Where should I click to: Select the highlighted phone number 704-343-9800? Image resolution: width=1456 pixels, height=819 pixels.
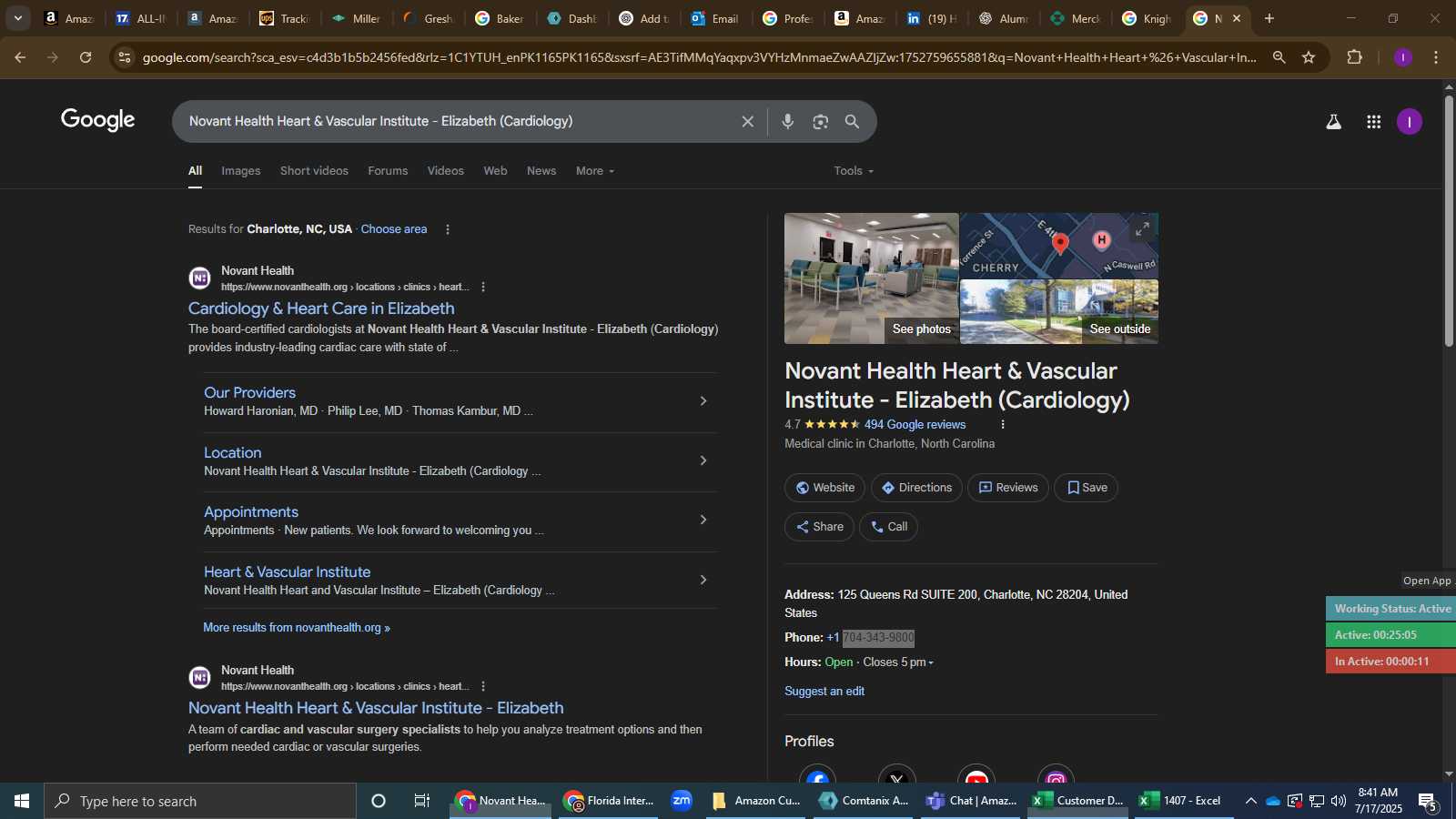[x=878, y=638]
